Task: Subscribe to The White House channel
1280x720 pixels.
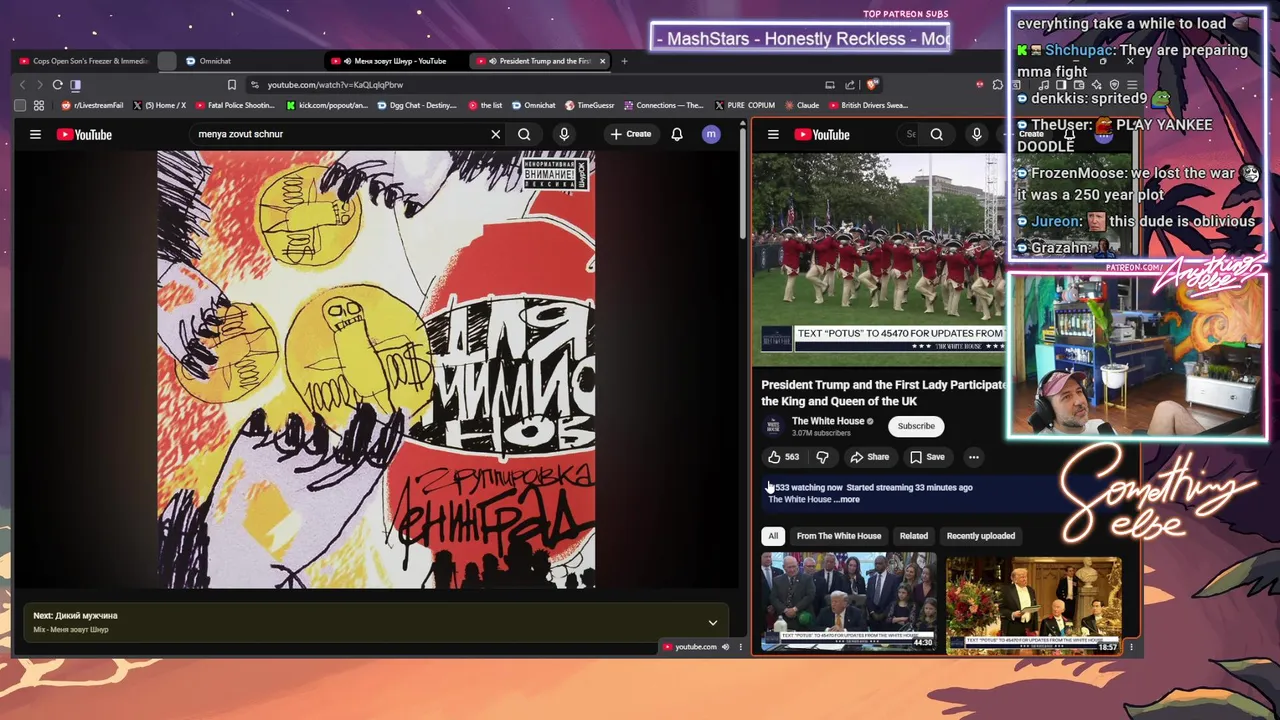Action: tap(916, 426)
